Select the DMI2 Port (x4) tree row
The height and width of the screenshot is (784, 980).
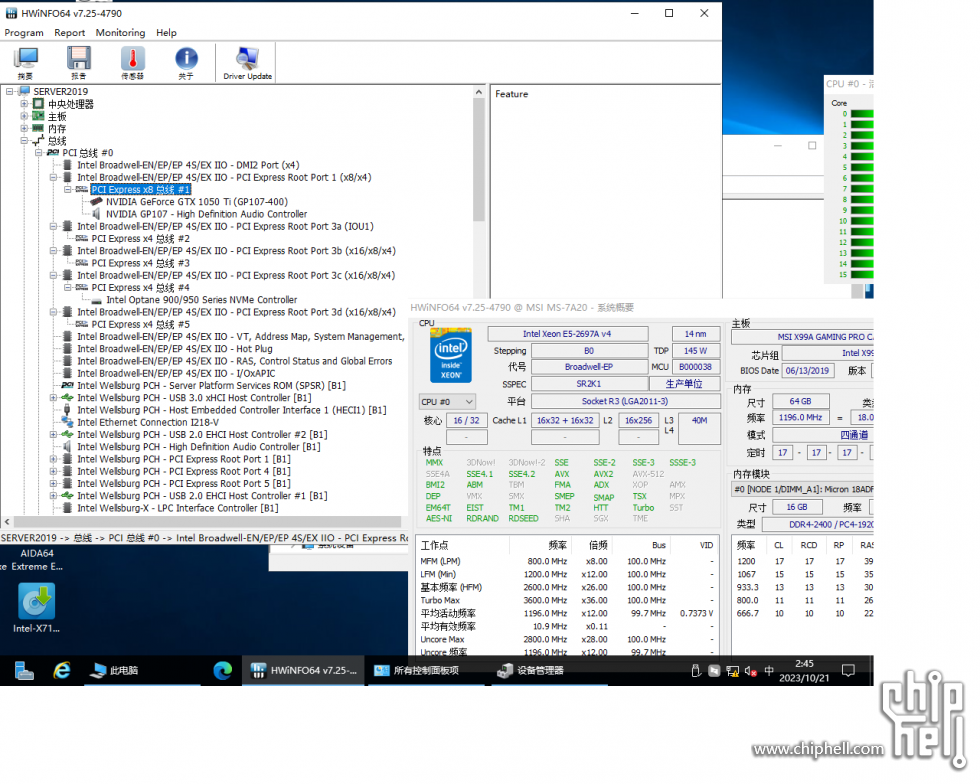188,165
